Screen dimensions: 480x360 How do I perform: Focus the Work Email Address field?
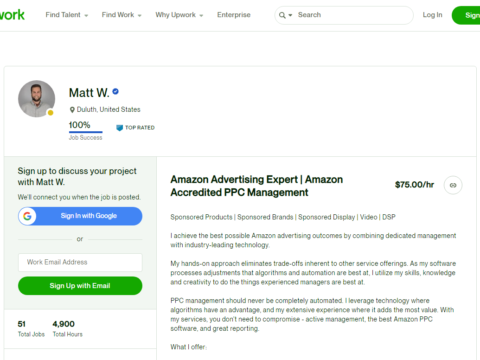(x=80, y=262)
